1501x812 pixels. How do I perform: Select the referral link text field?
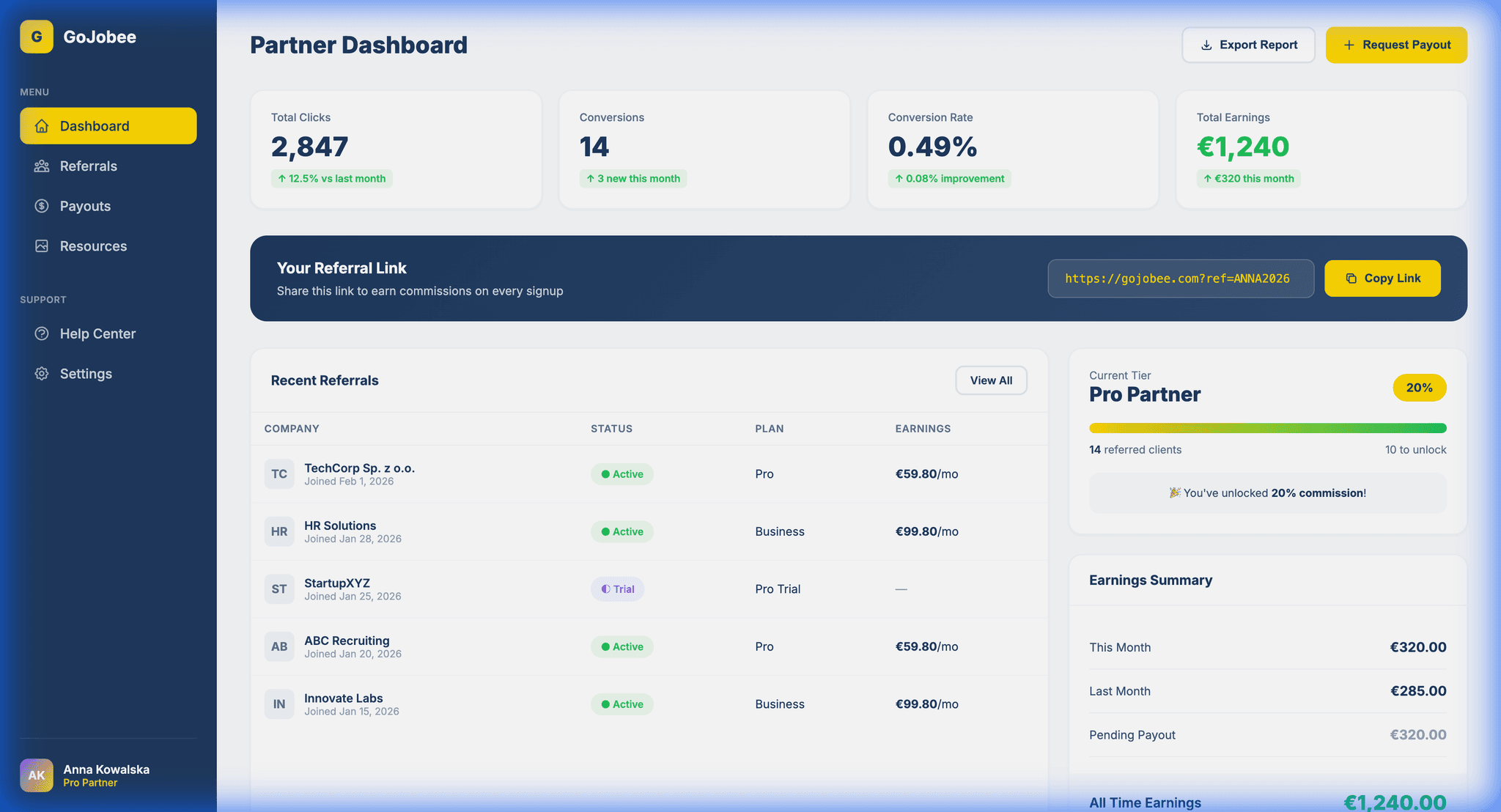tap(1181, 278)
